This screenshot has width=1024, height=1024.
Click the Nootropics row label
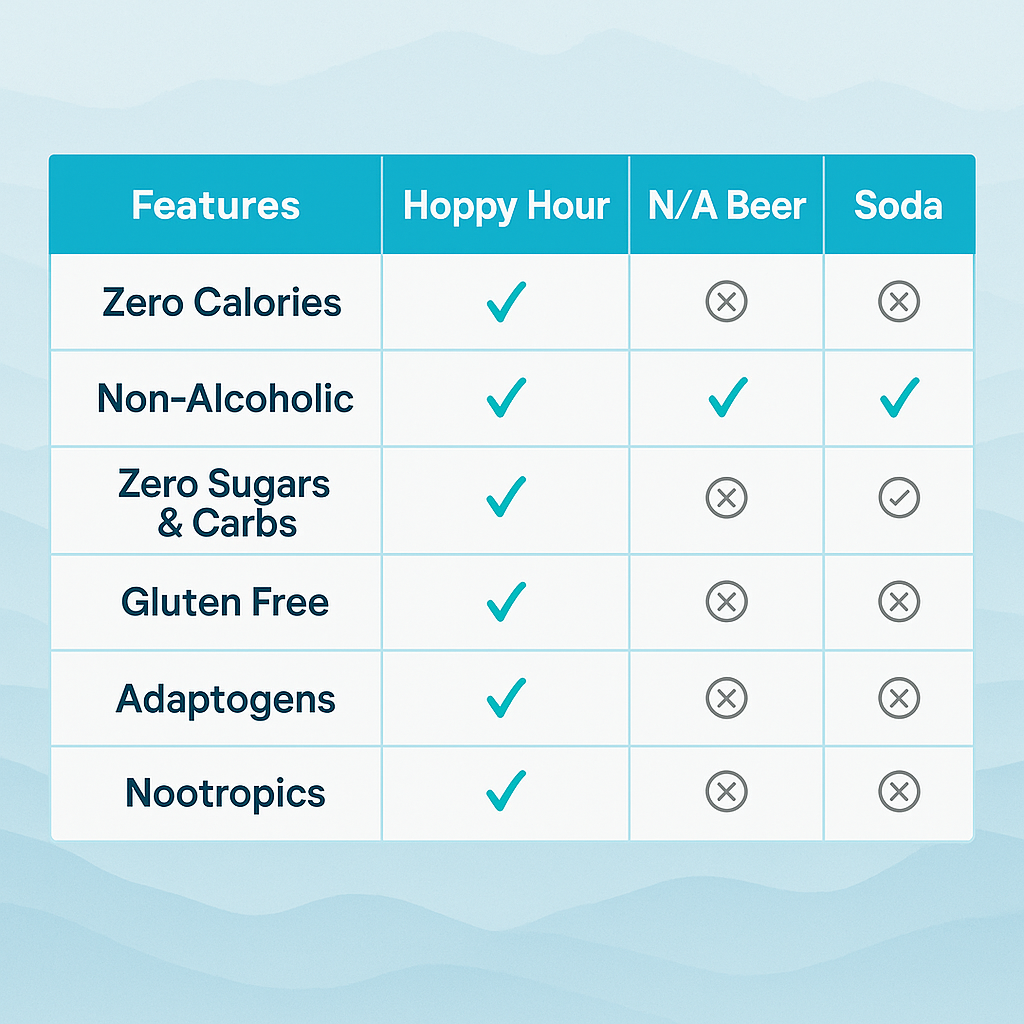225,793
